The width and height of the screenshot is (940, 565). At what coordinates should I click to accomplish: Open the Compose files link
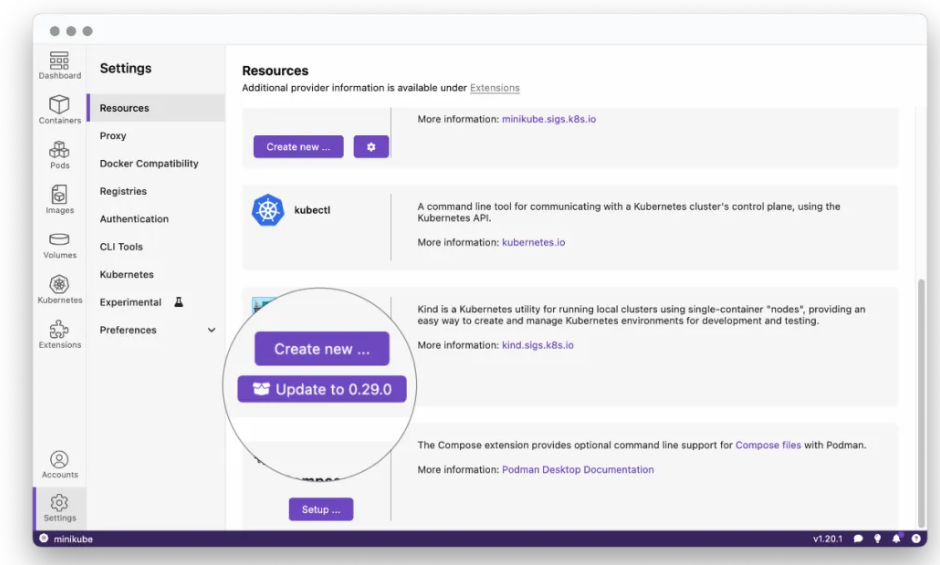pos(768,445)
